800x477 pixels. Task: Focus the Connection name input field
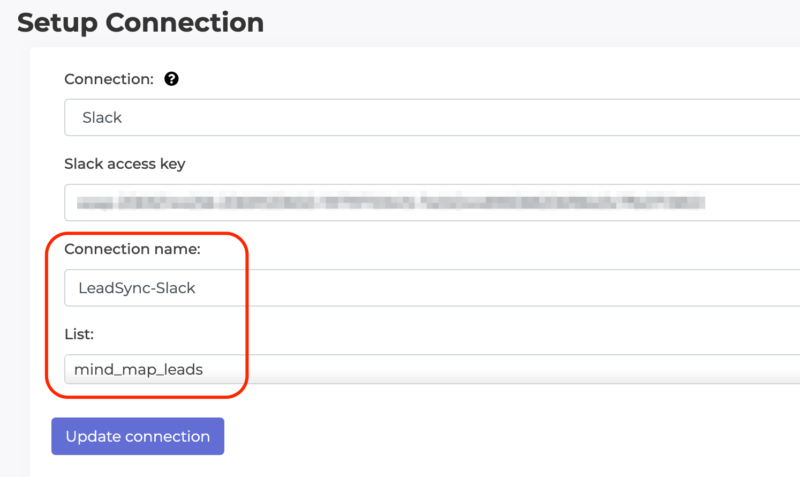pyautogui.click(x=430, y=288)
